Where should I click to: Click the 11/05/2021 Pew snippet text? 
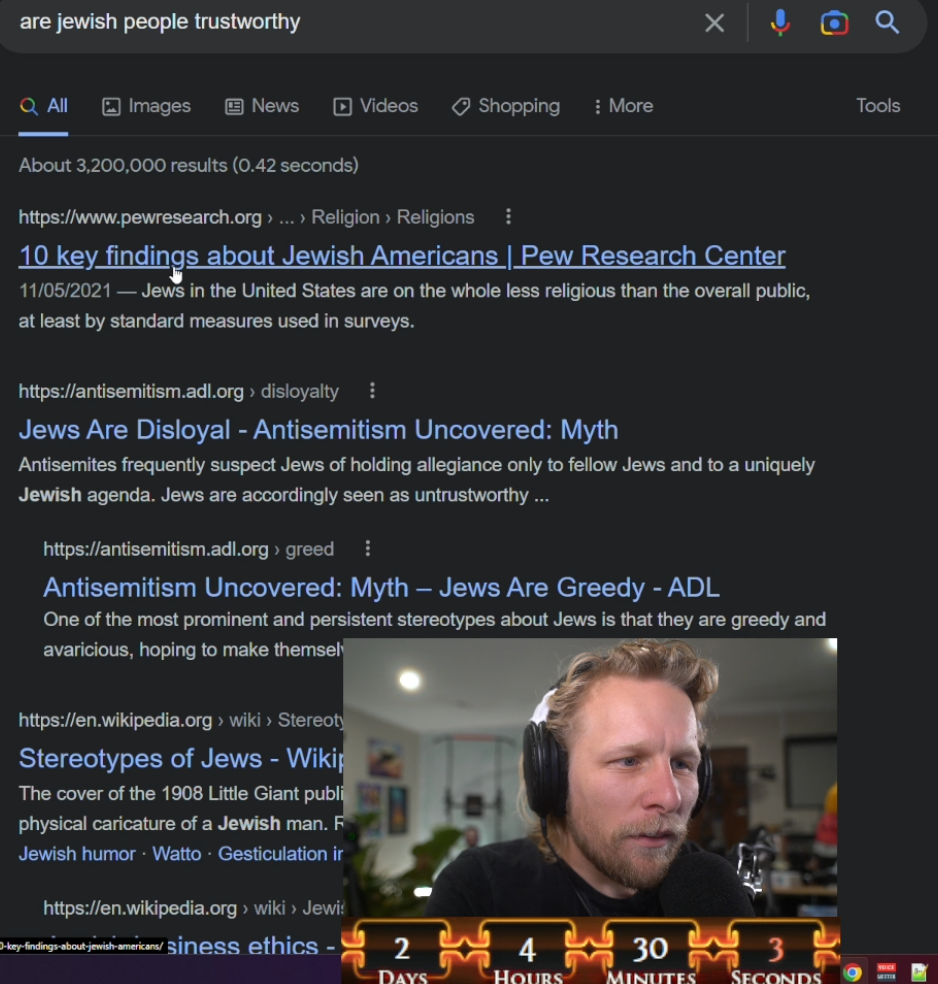(414, 306)
